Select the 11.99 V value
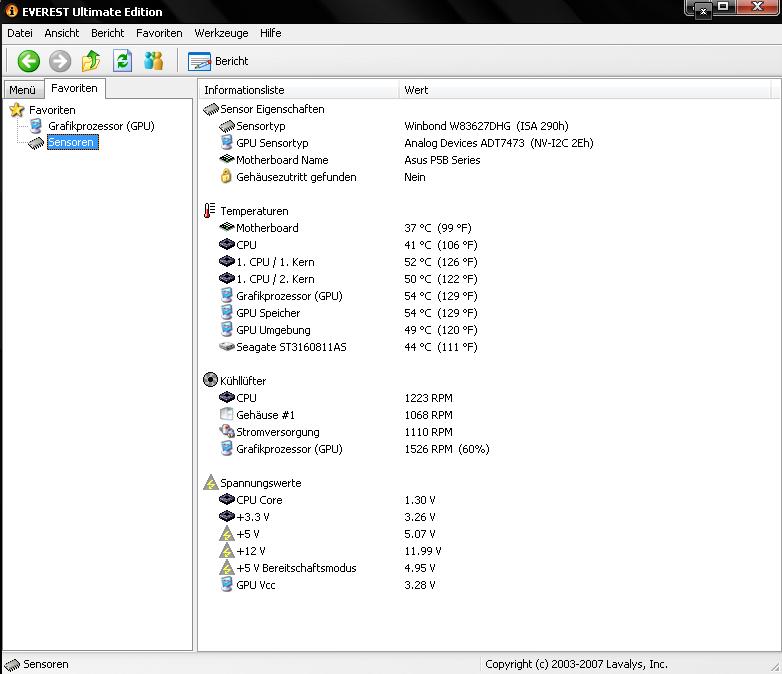 (x=422, y=551)
